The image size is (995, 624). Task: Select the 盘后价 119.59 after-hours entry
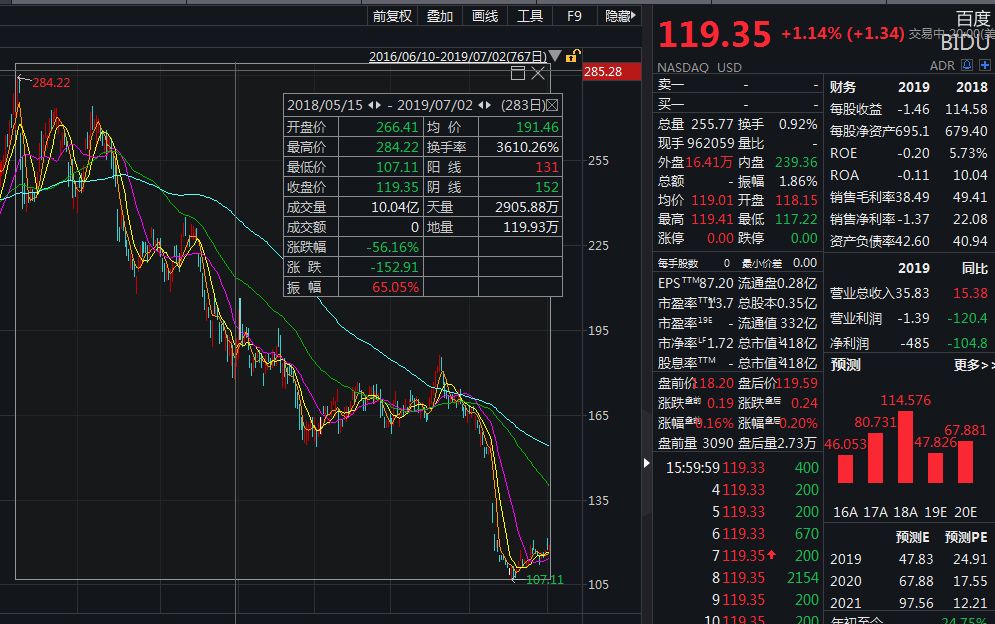coord(778,383)
